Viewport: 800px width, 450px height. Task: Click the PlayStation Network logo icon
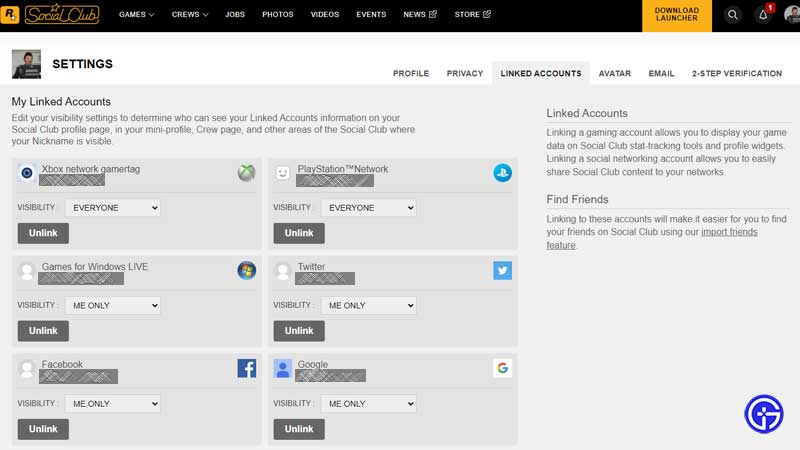point(502,173)
